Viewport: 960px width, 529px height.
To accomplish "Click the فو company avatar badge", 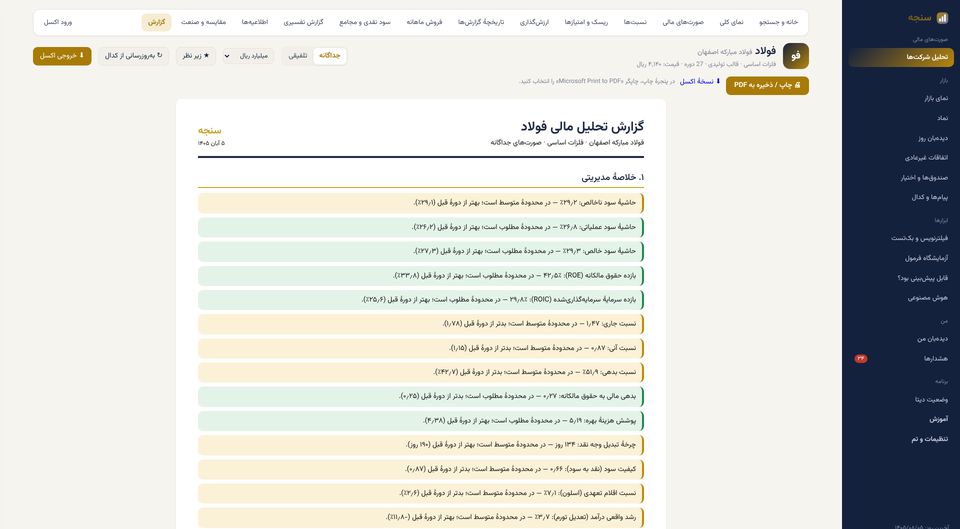I will point(795,56).
